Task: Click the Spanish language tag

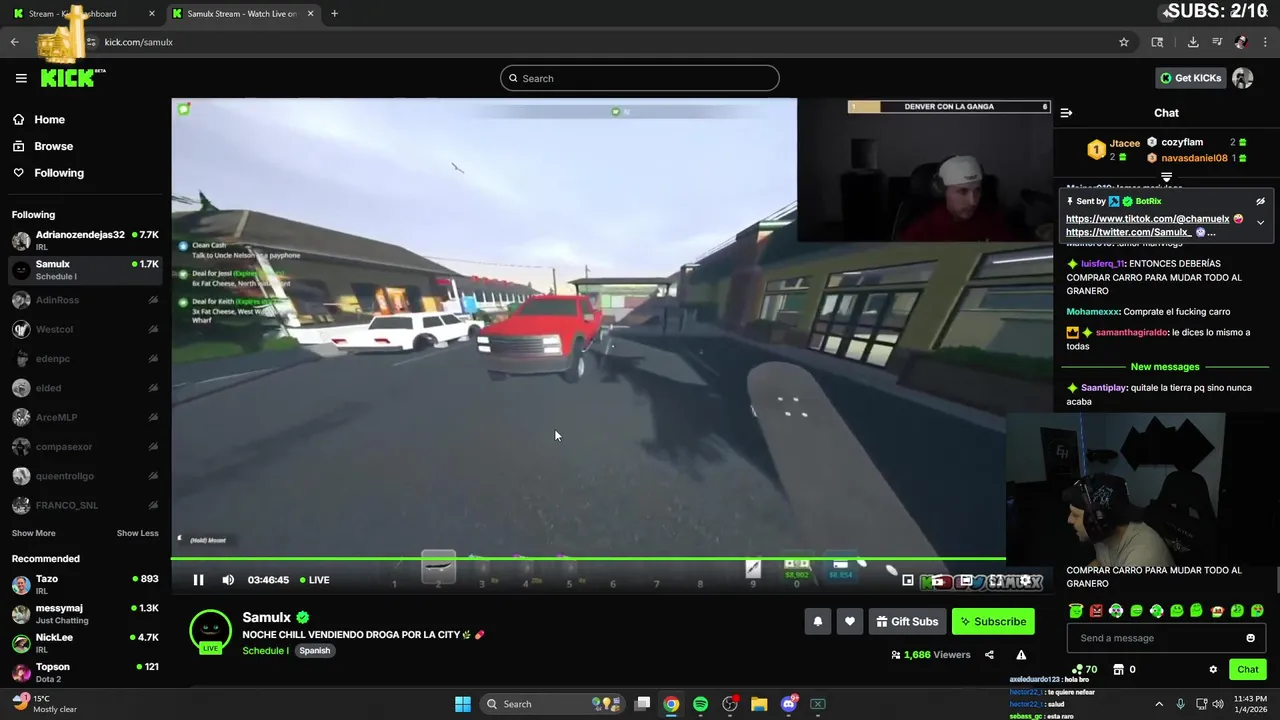Action: pos(314,651)
